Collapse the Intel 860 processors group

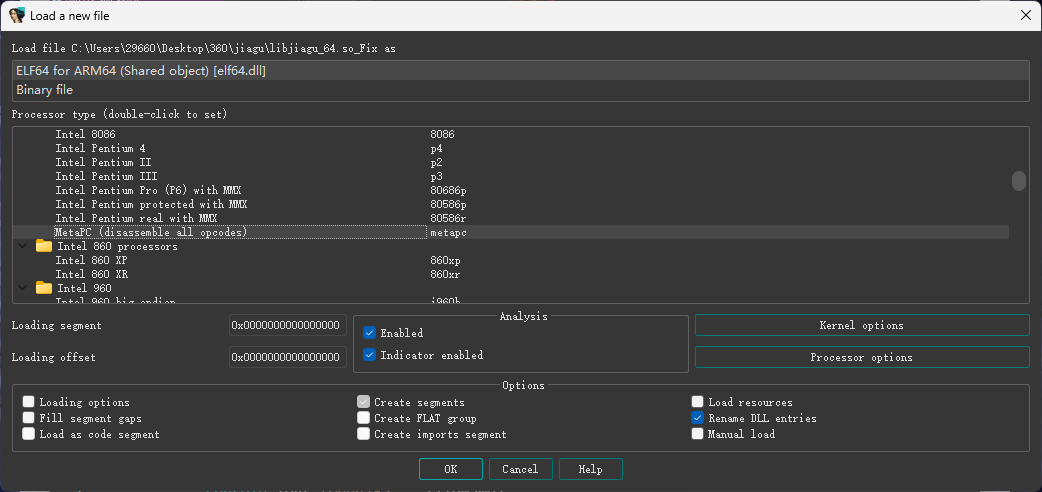point(22,246)
